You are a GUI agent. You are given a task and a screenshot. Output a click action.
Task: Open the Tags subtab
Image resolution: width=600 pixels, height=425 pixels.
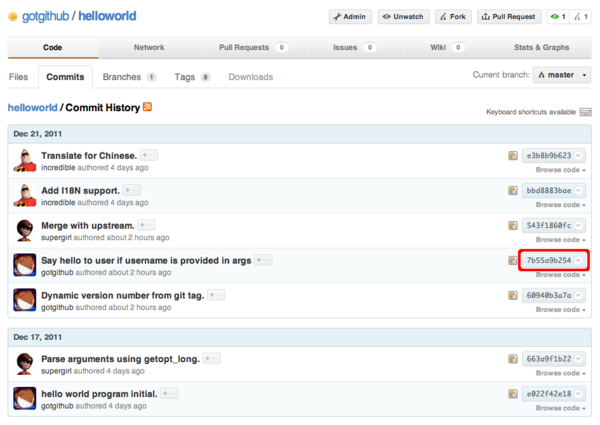[x=192, y=77]
